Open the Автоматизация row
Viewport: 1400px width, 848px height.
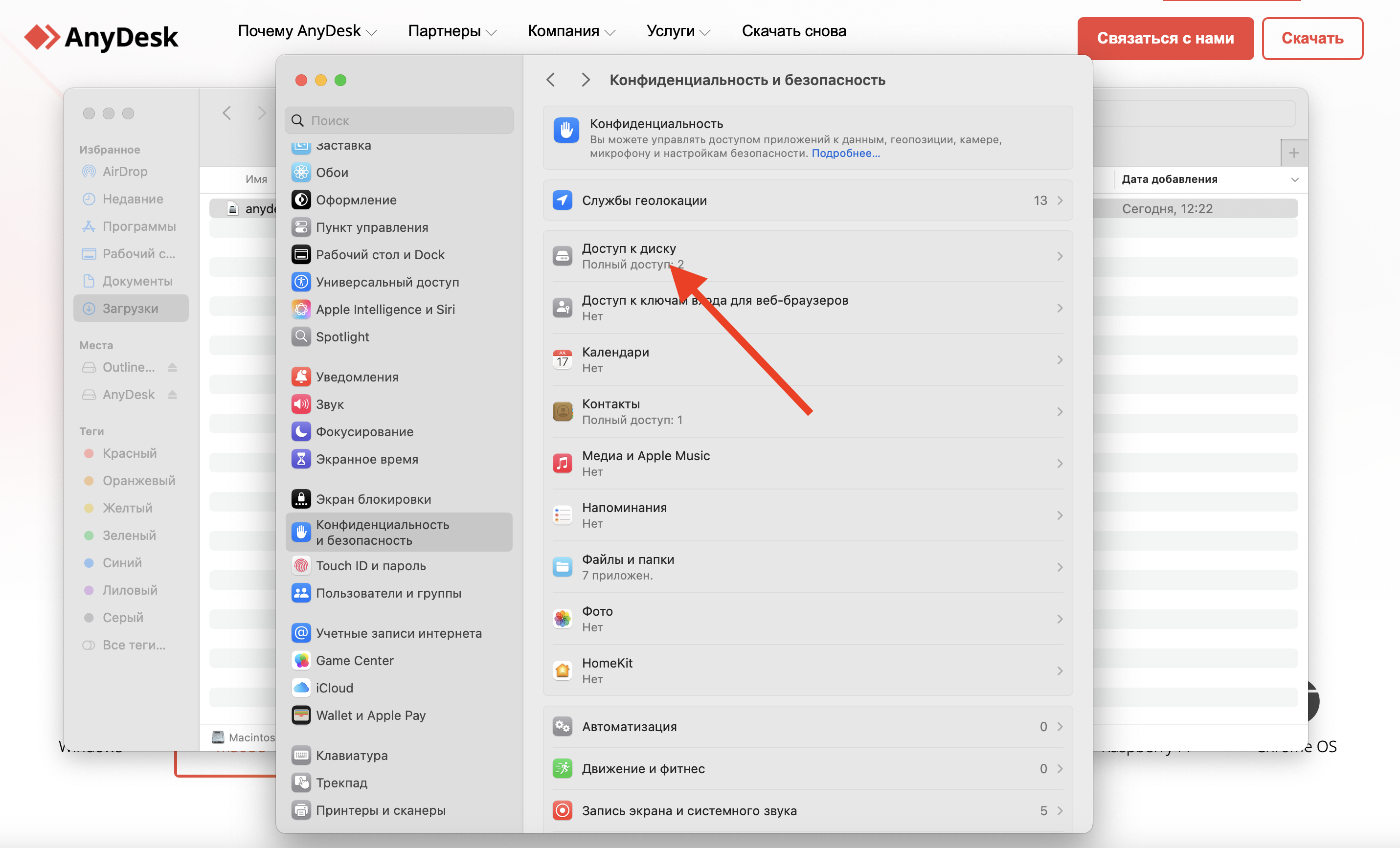point(808,726)
